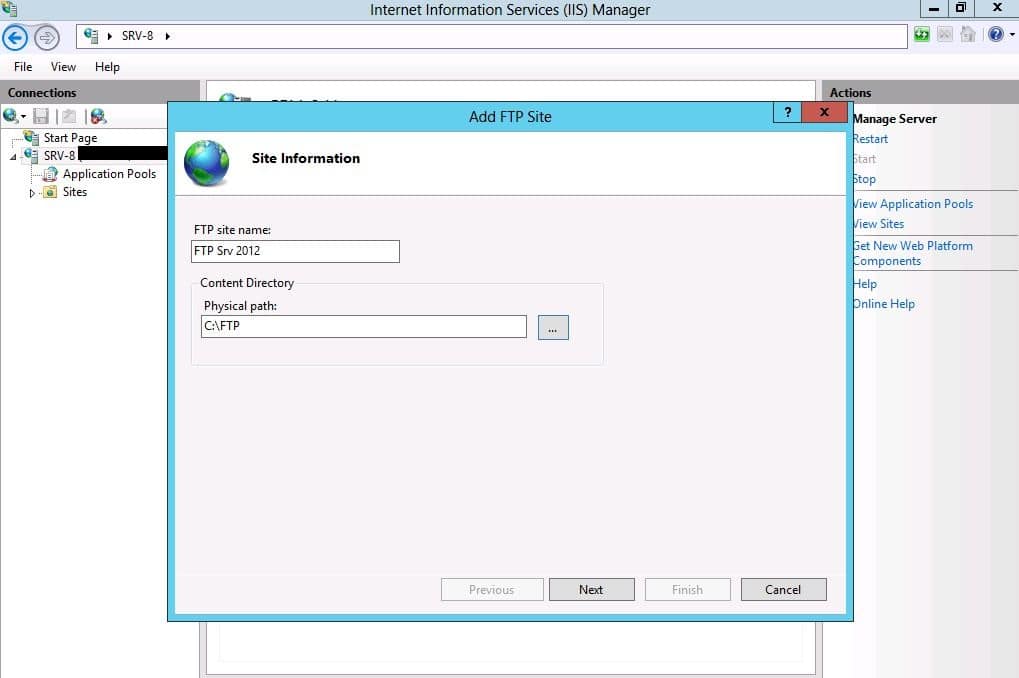Click the Save icon in Connections toolbar
1019x678 pixels.
[41, 116]
